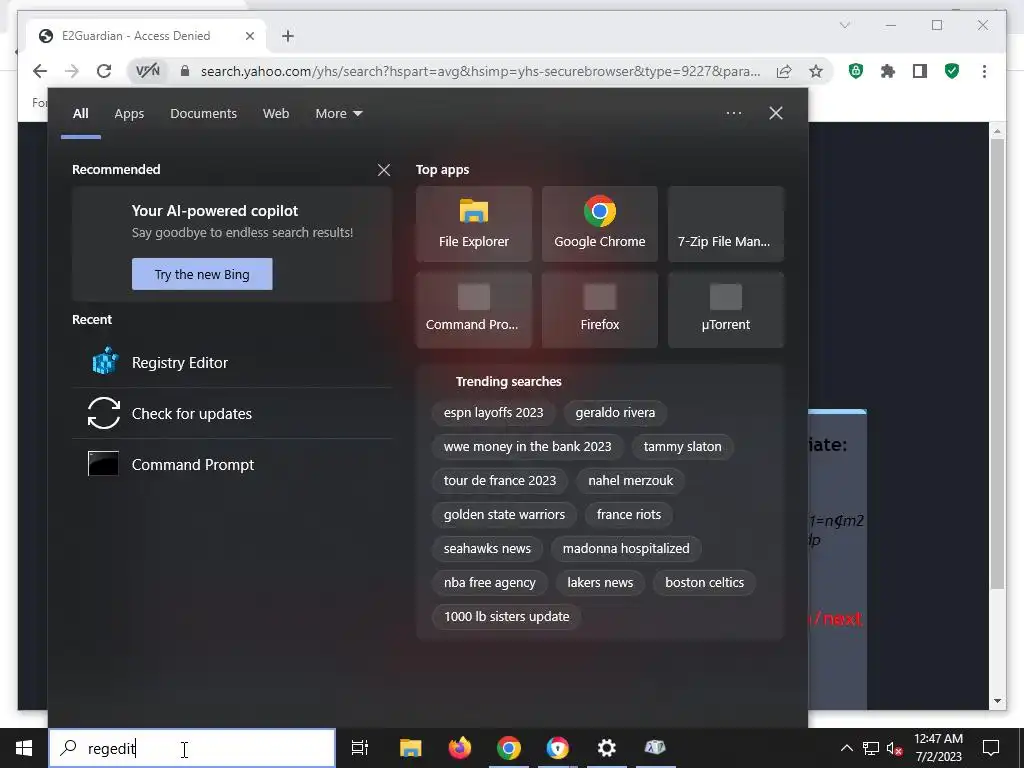Search trending france riots
The image size is (1024, 768).
pos(629,515)
